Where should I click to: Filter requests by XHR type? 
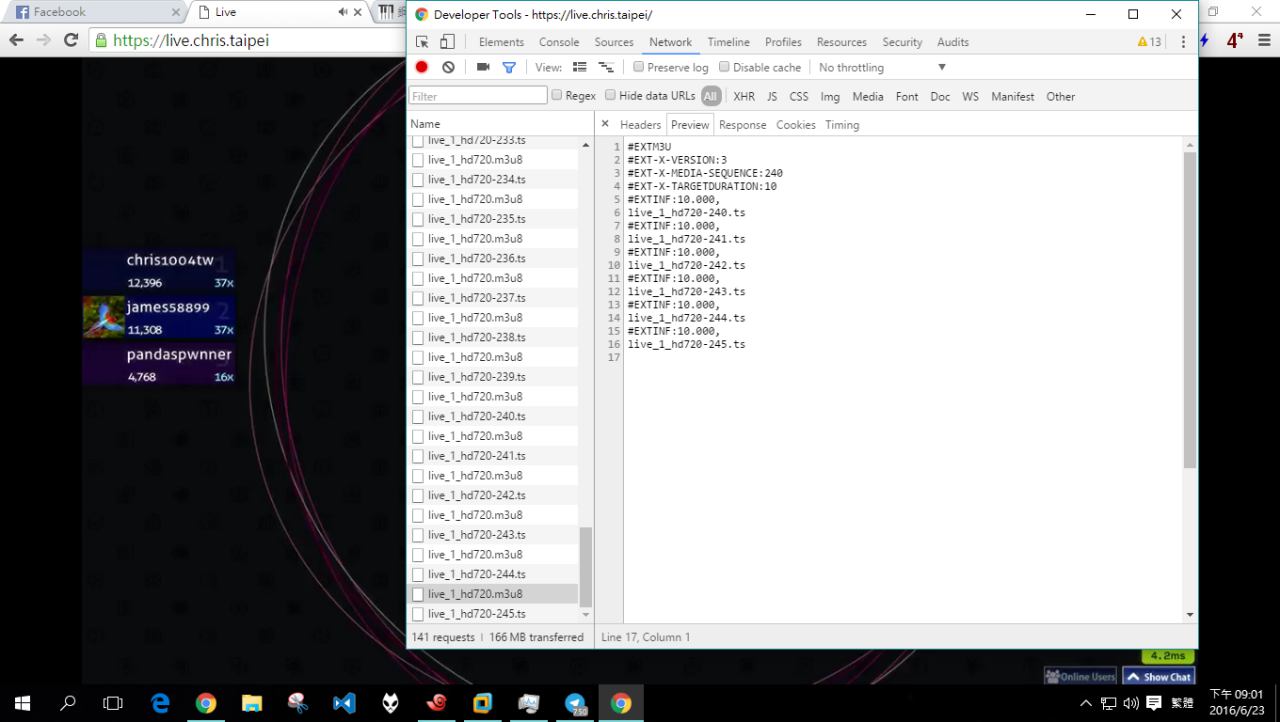tap(744, 97)
